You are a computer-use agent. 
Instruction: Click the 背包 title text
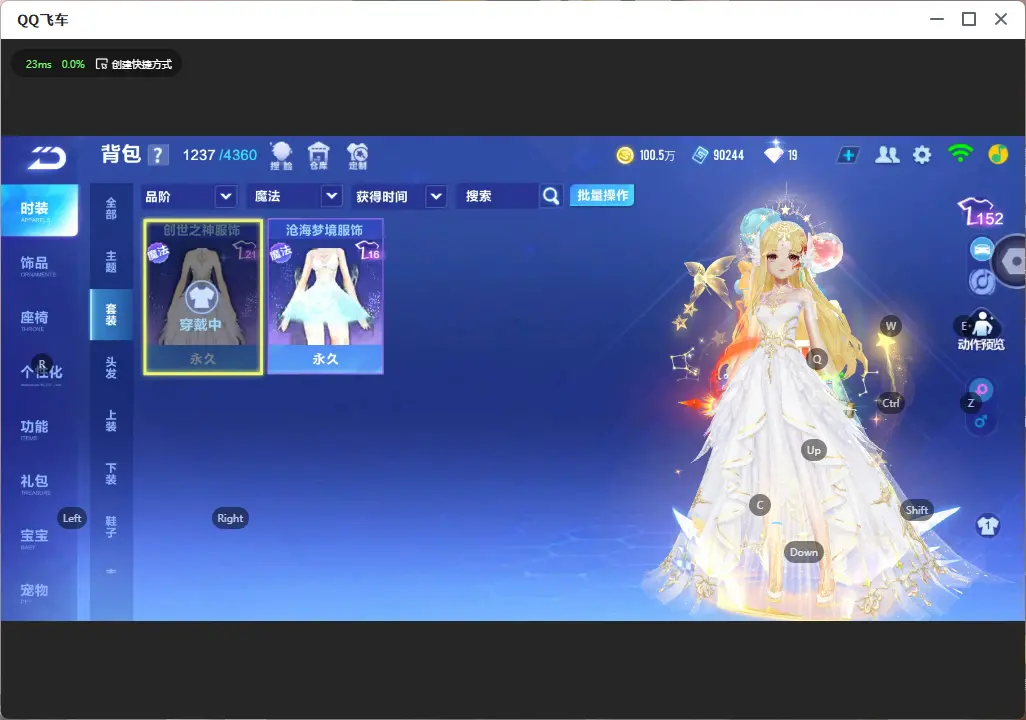click(x=121, y=154)
